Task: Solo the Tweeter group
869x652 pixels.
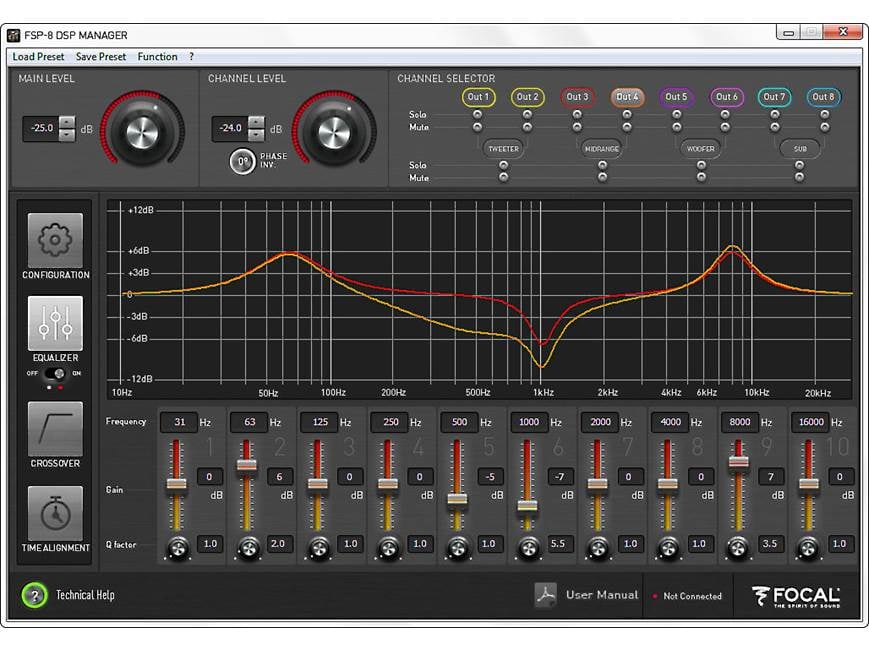Action: 503,165
